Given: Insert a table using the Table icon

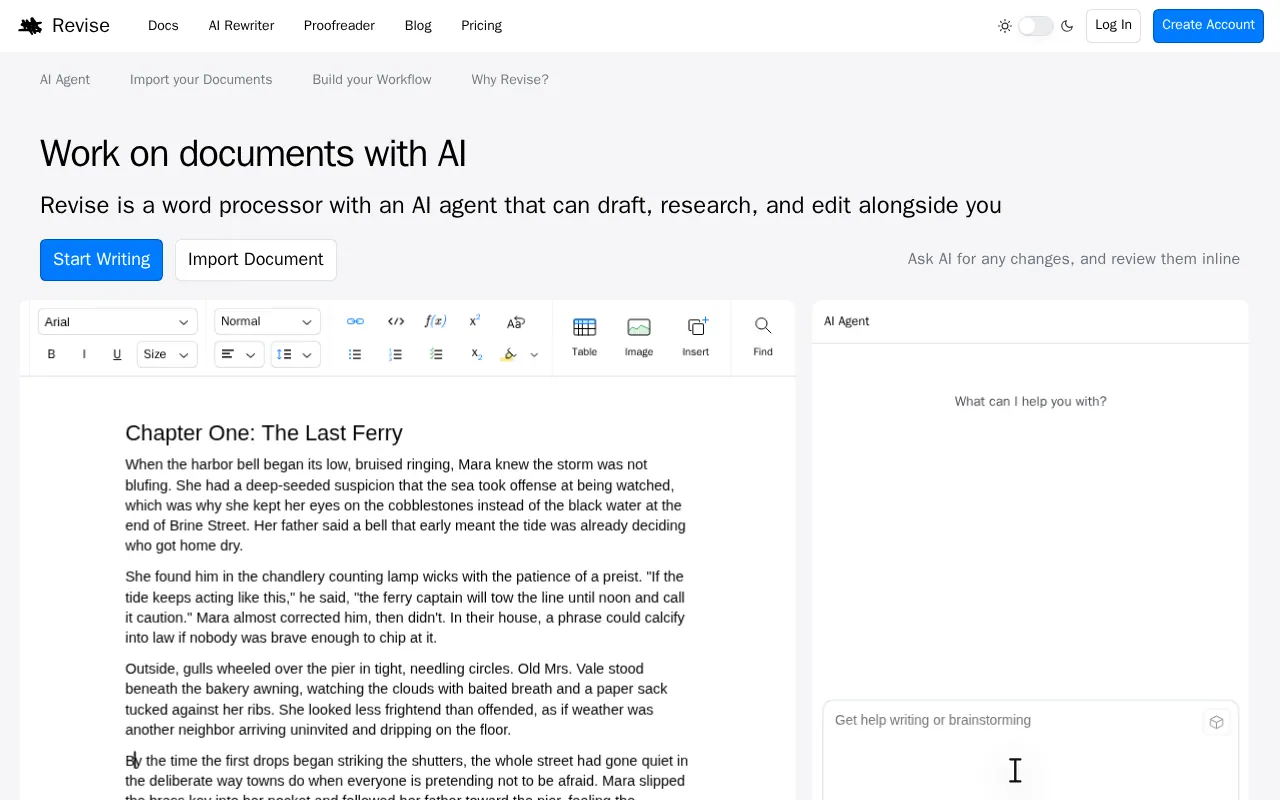Looking at the screenshot, I should 585,337.
